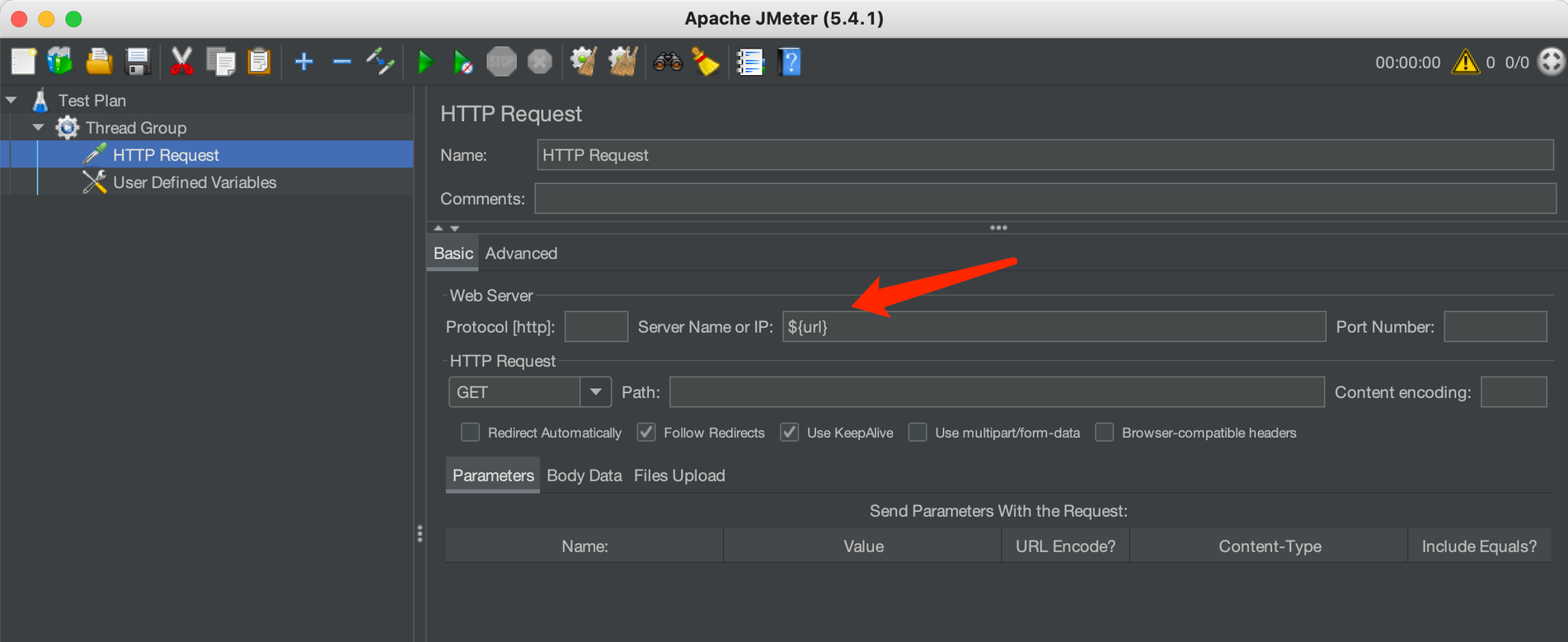Uncheck the Follow Redirects checkbox
The width and height of the screenshot is (1568, 642).
[x=646, y=433]
